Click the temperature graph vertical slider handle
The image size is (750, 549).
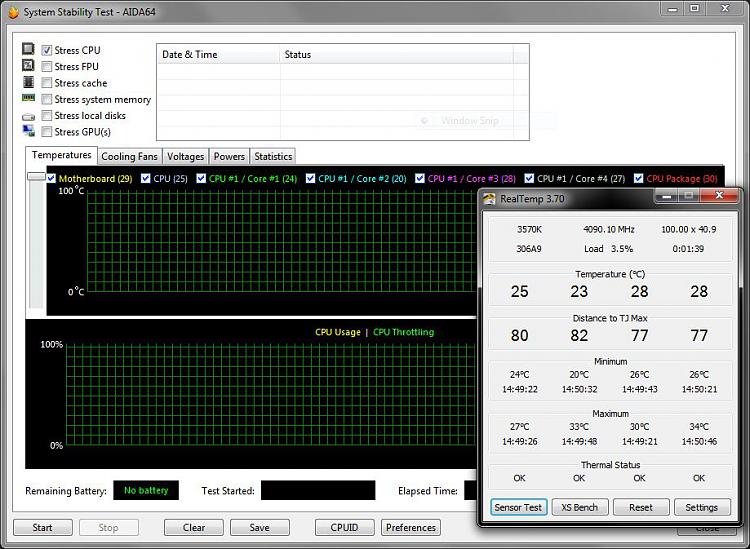pos(36,176)
